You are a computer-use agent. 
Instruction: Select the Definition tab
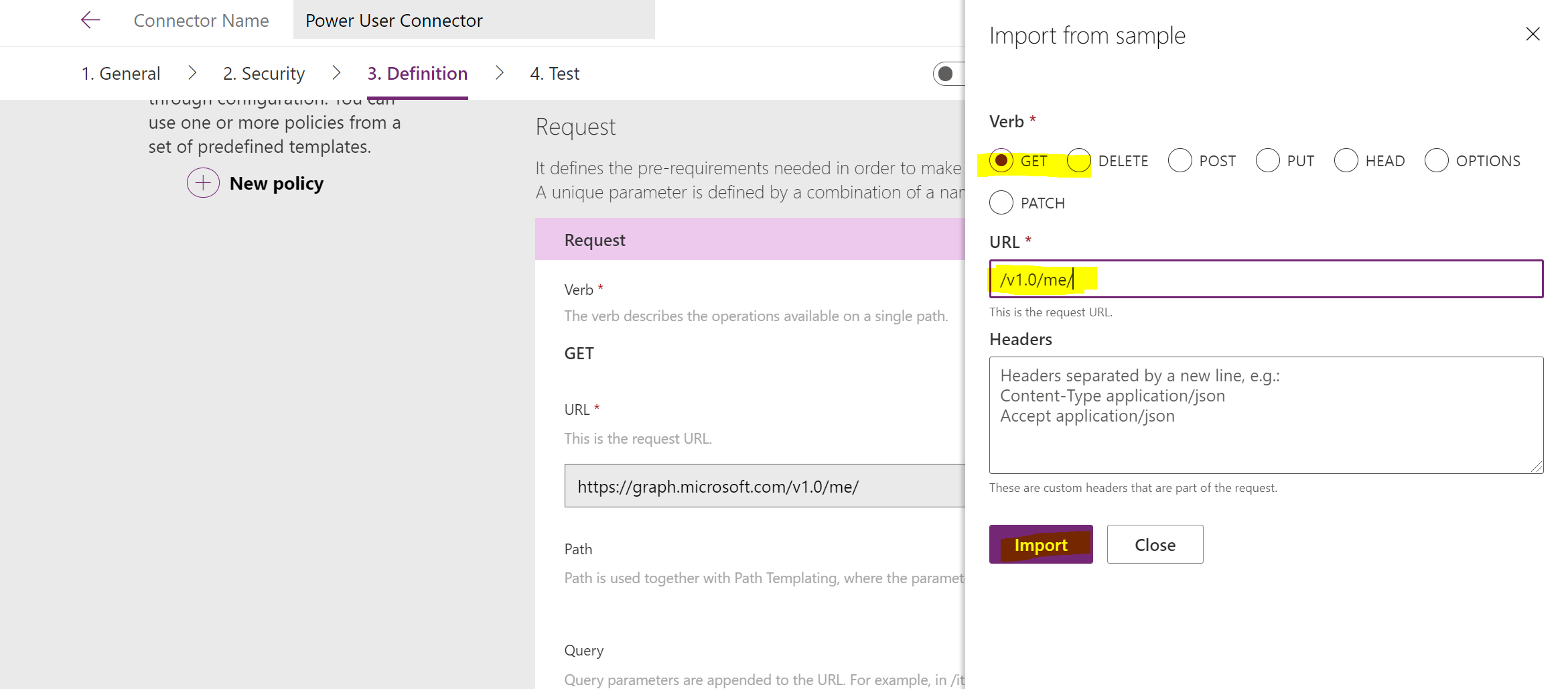417,73
